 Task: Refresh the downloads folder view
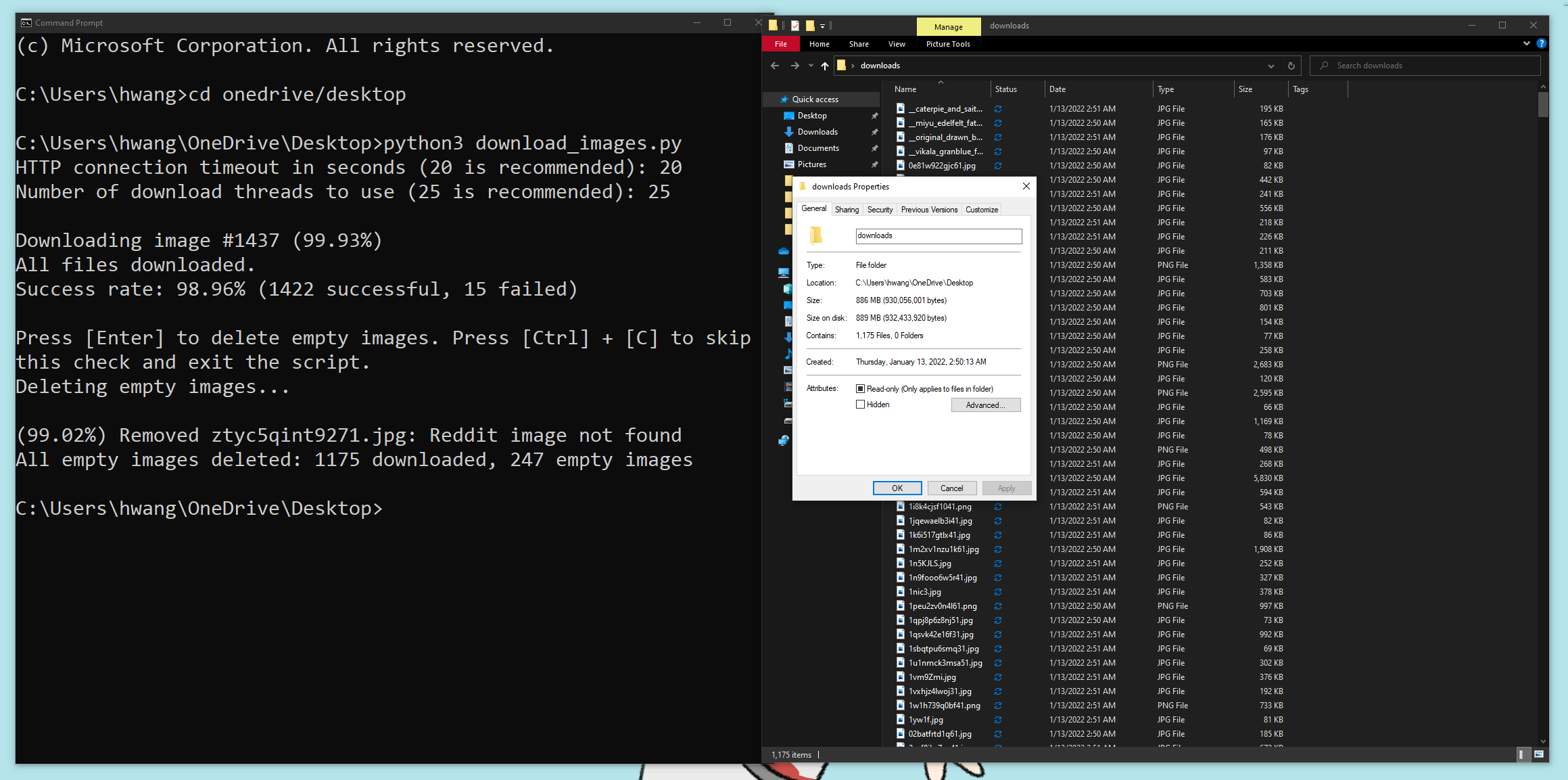pyautogui.click(x=1291, y=65)
